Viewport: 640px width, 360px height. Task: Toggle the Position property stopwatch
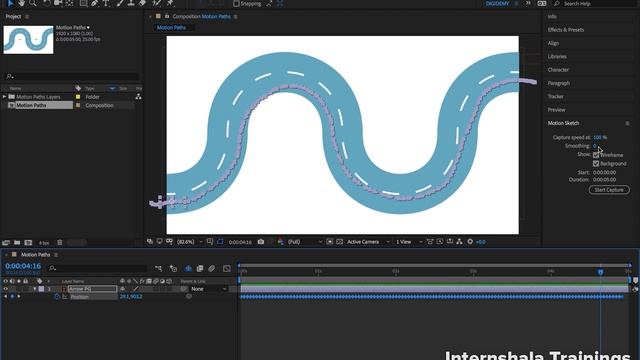(57, 297)
